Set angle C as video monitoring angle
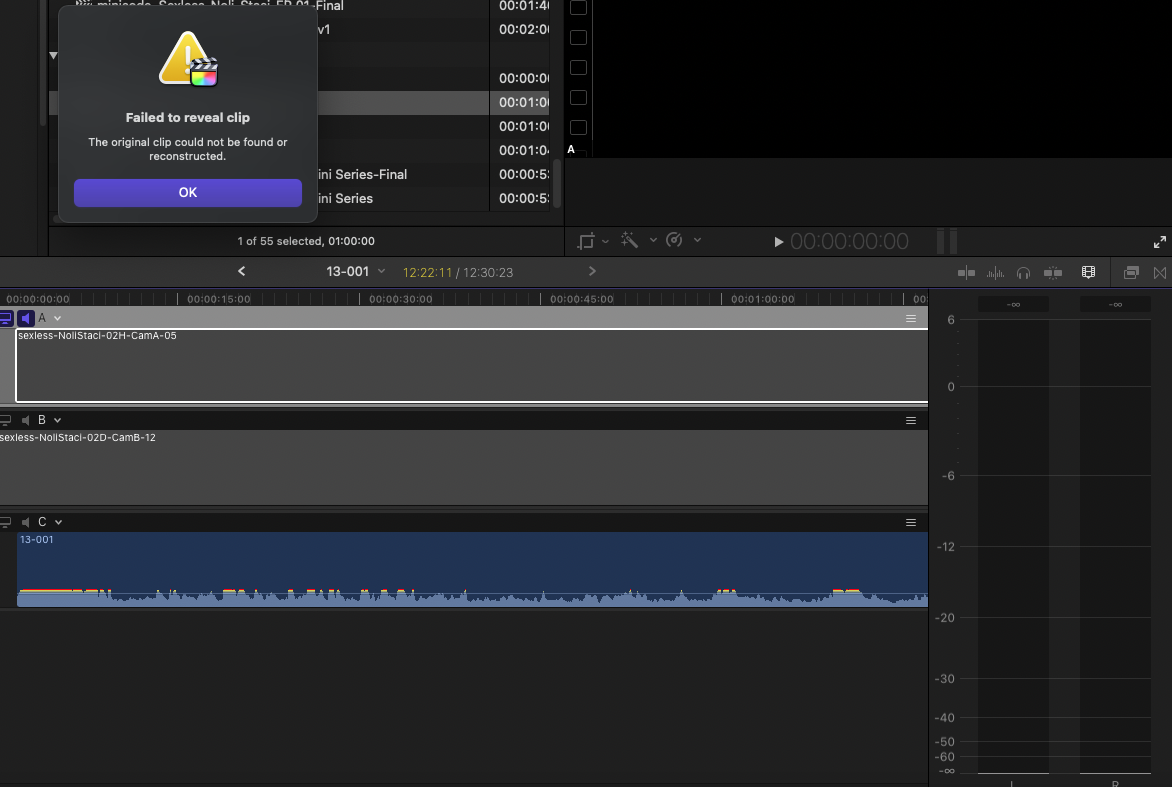 click(6, 522)
